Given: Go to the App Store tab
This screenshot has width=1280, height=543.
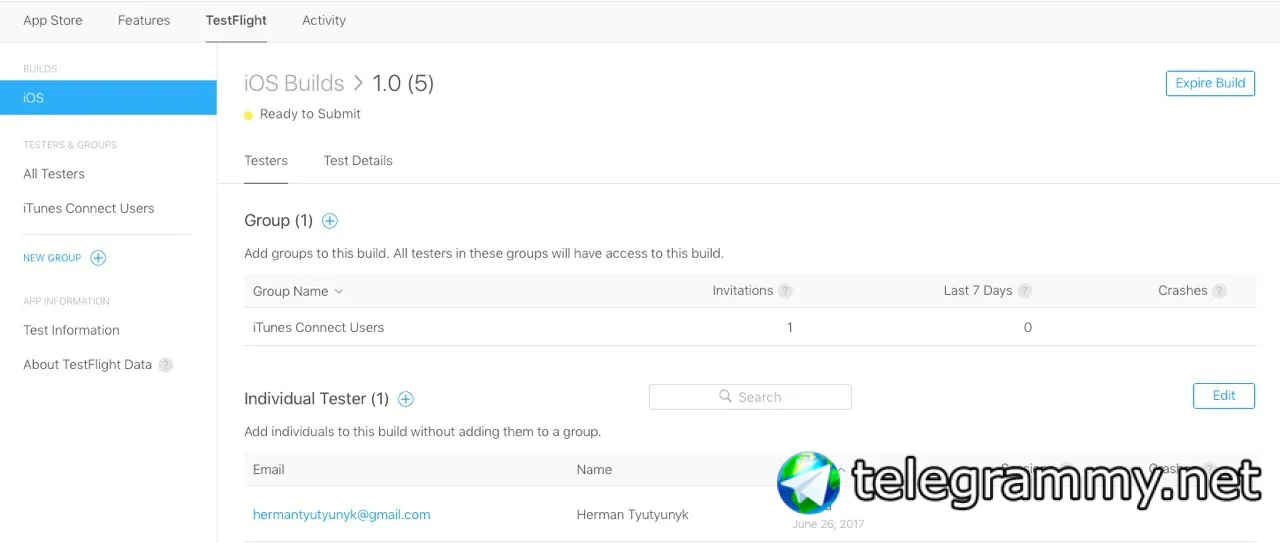Looking at the screenshot, I should click(53, 20).
